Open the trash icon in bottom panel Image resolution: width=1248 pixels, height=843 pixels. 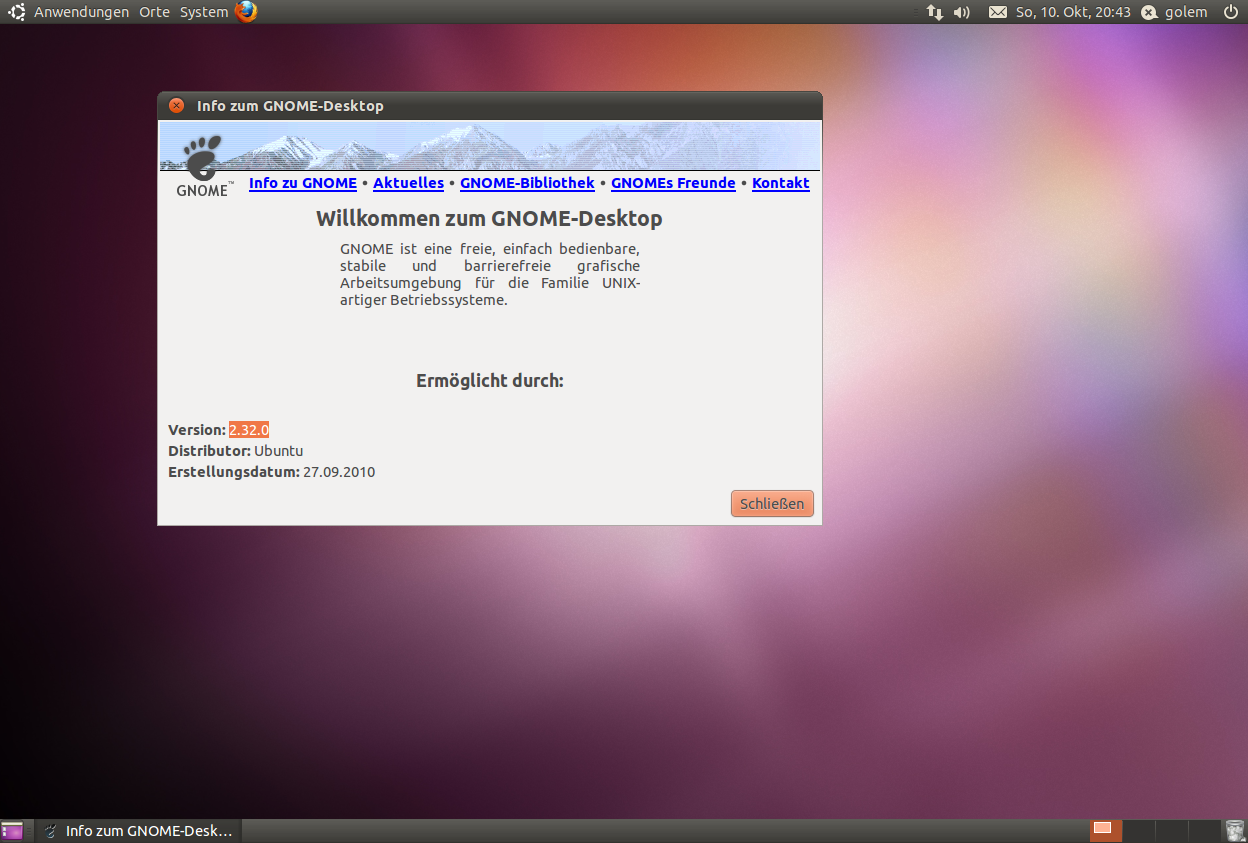1235,831
